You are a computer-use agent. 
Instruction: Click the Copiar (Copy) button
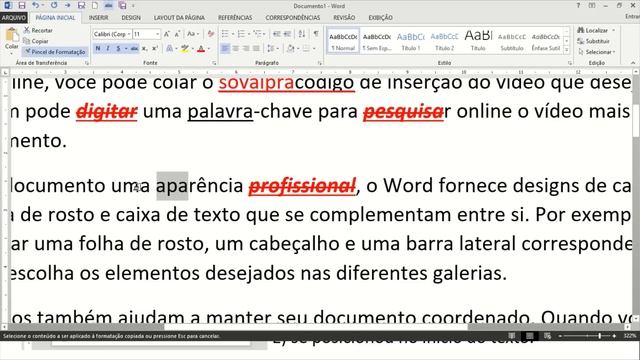coord(36,41)
